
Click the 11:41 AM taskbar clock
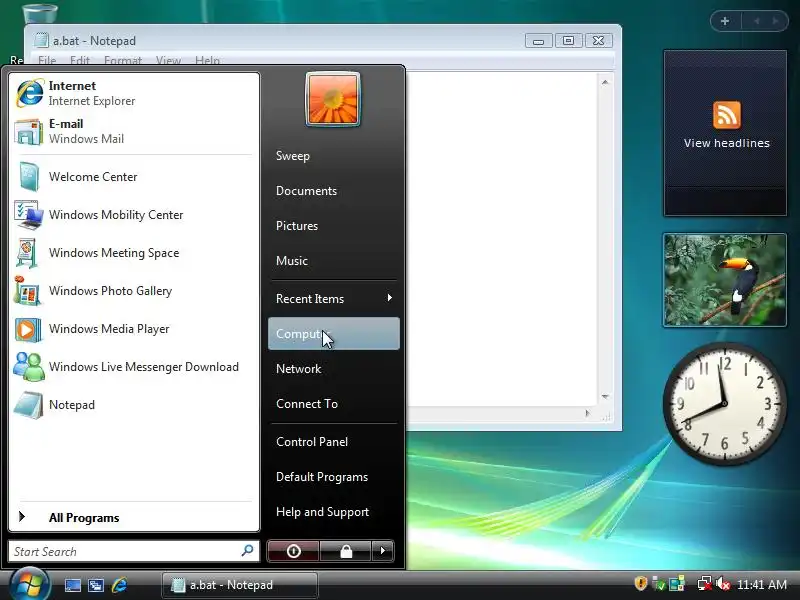[x=762, y=584]
